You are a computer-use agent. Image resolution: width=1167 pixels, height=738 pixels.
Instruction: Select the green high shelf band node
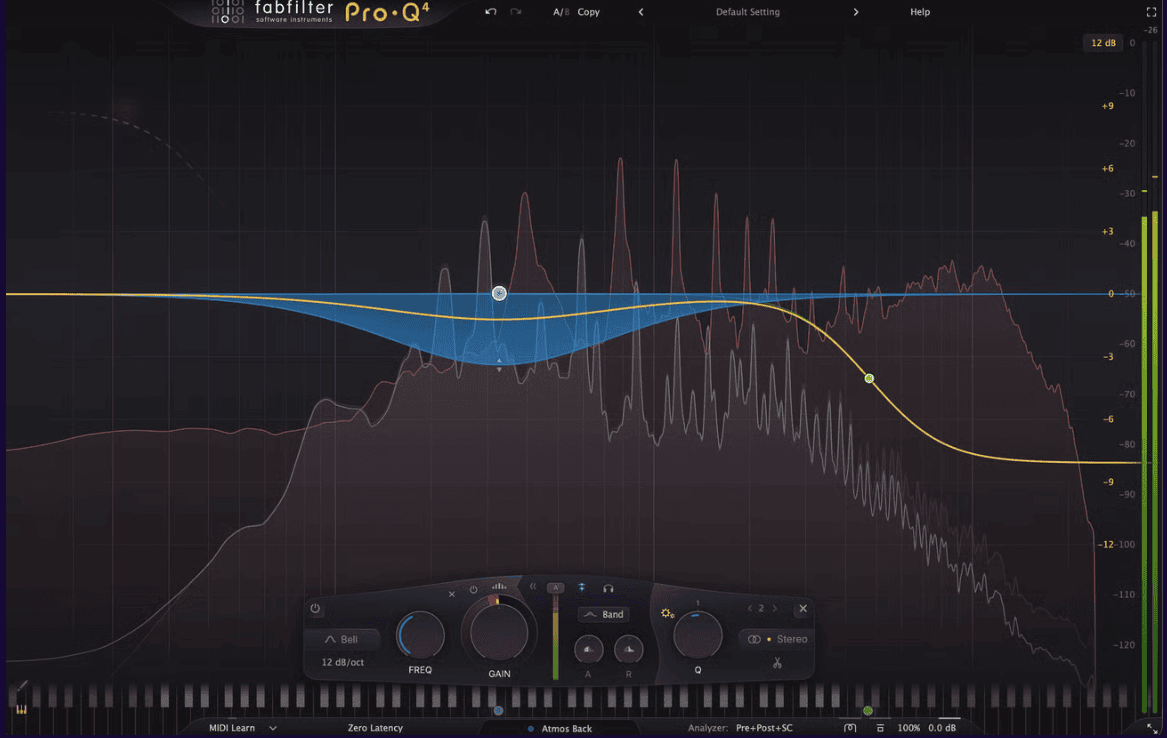click(x=869, y=379)
